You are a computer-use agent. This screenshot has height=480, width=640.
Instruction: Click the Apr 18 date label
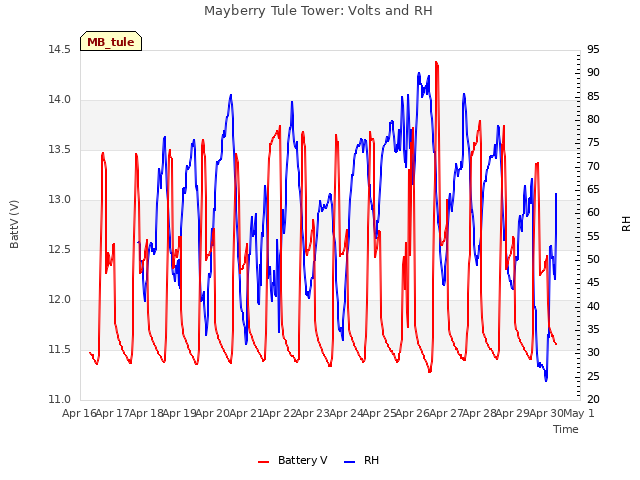tap(146, 414)
